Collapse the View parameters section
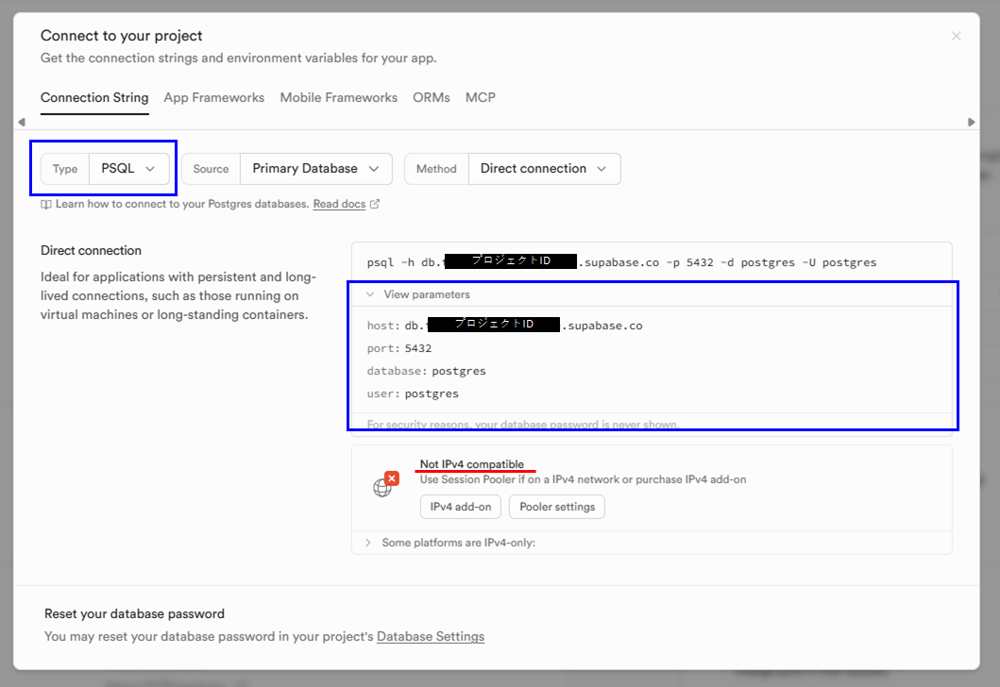The image size is (1000, 687). [x=418, y=295]
